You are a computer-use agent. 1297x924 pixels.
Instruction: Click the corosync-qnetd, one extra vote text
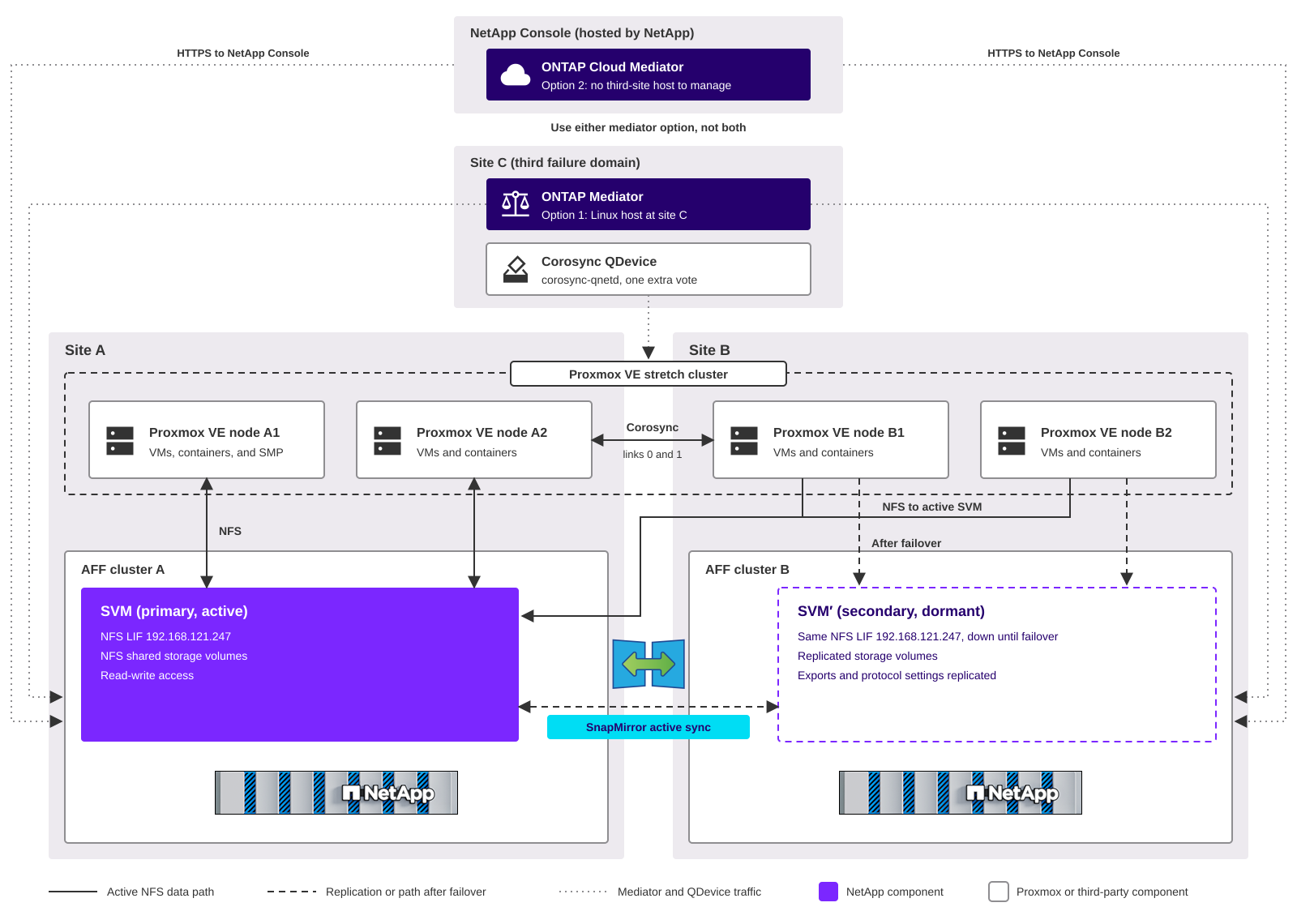pos(619,280)
